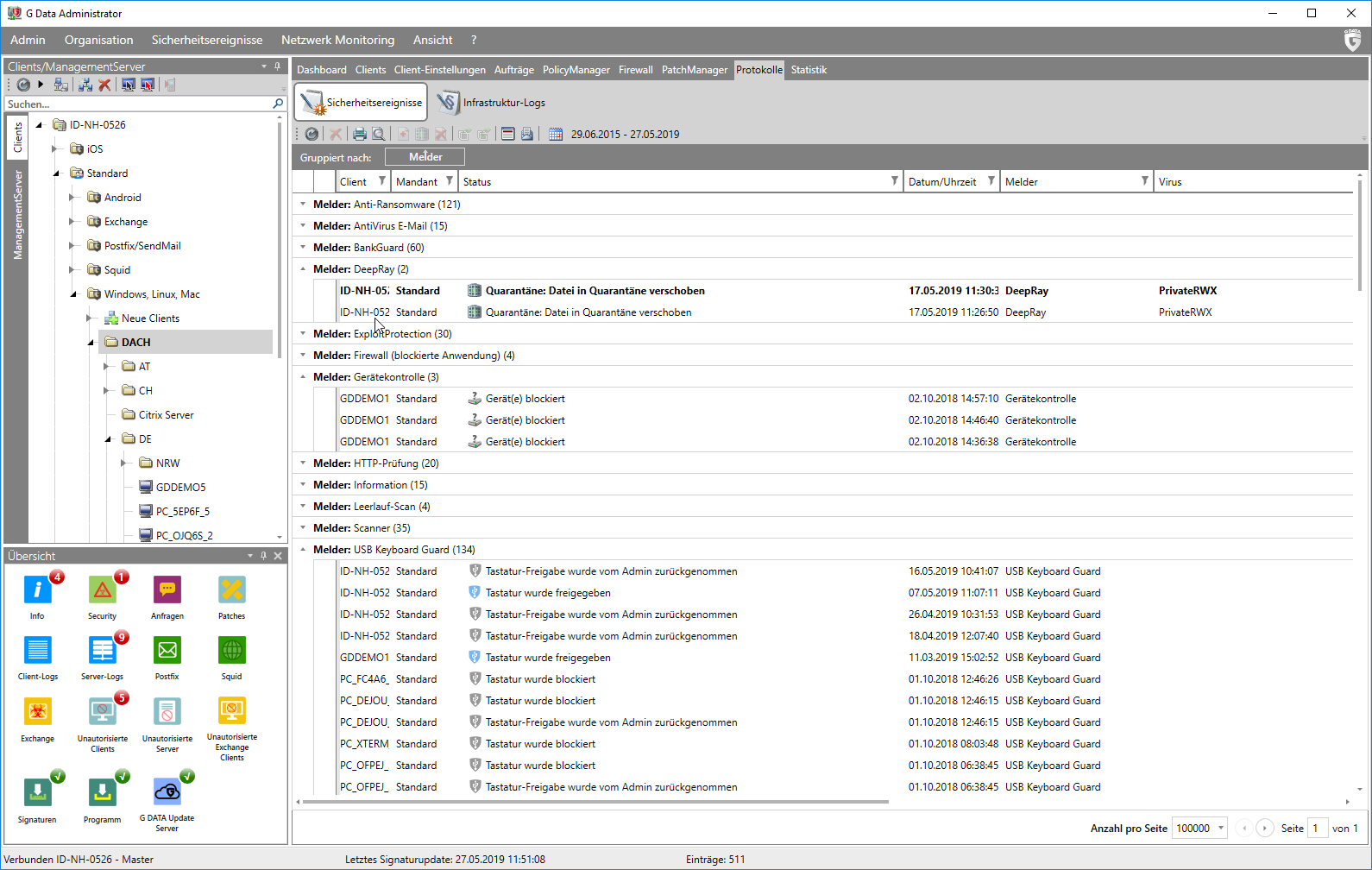This screenshot has height=870, width=1372.
Task: Switch to the PatchManager tab
Action: [695, 70]
